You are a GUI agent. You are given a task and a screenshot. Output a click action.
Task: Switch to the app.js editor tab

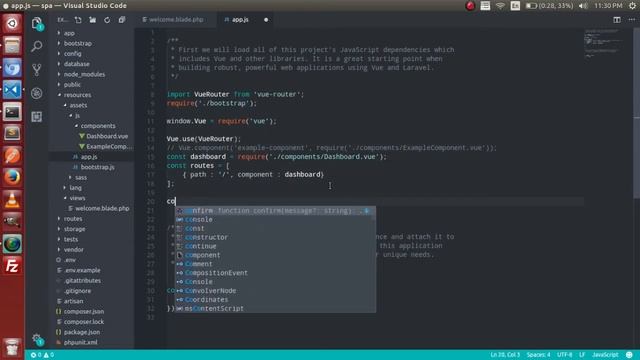coord(240,20)
